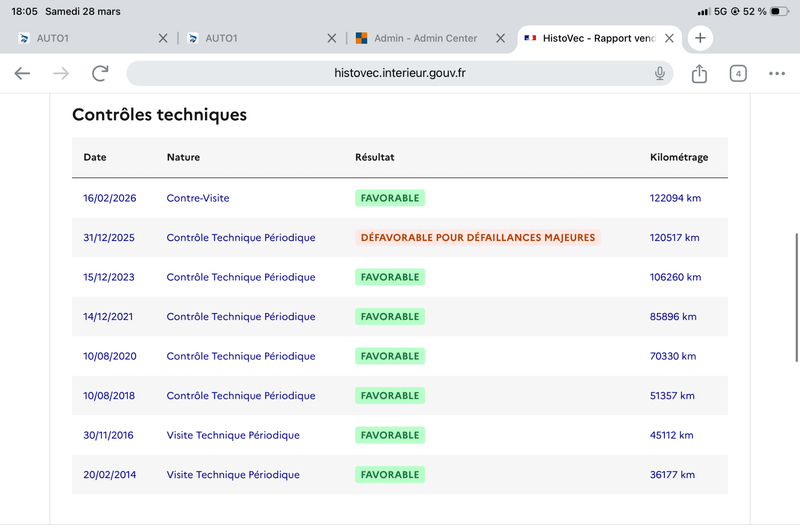Close the Admin - Admin Center tab

[x=498, y=38]
